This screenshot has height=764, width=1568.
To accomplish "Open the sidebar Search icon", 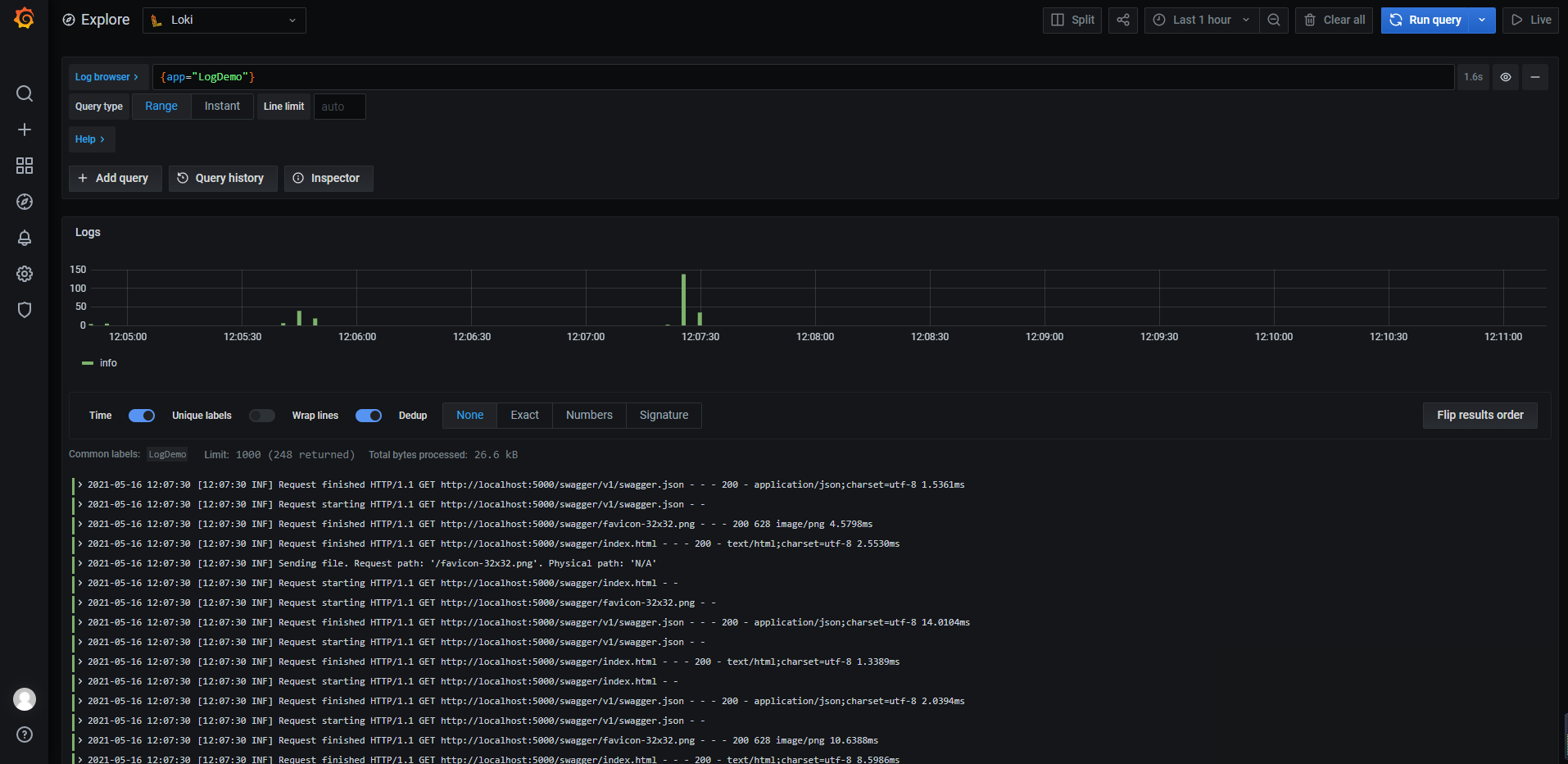I will (x=25, y=93).
